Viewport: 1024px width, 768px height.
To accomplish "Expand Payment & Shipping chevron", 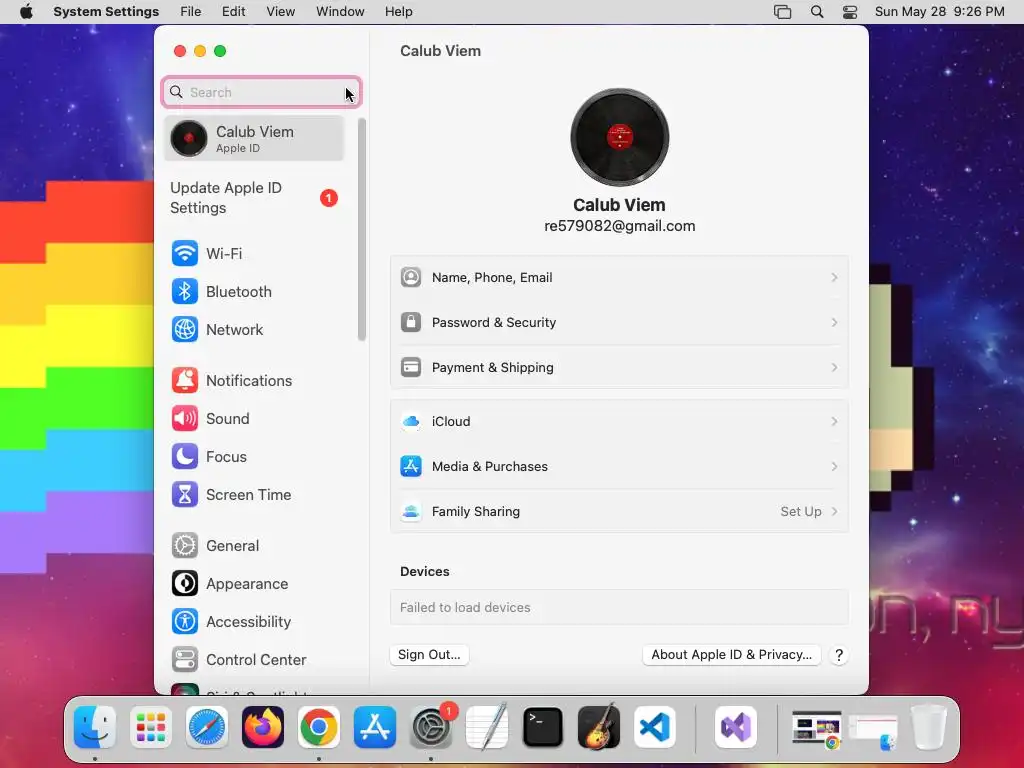I will click(834, 368).
